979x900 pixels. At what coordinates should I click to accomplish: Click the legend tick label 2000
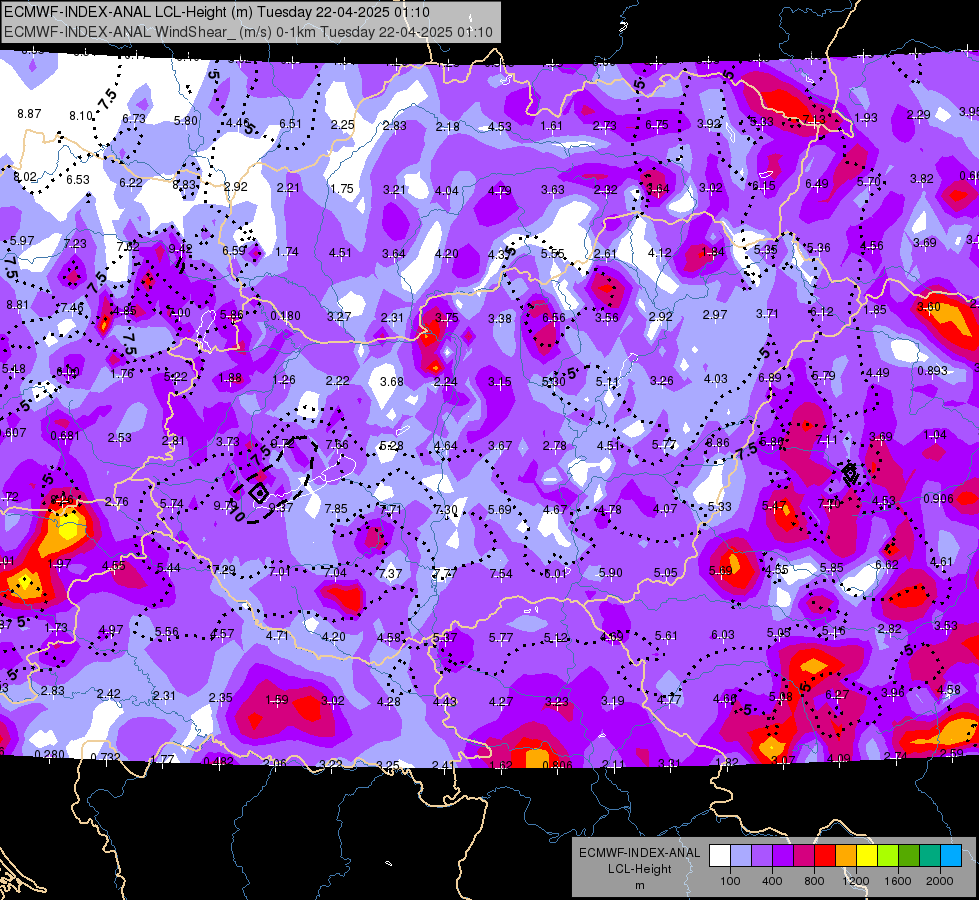[940, 881]
